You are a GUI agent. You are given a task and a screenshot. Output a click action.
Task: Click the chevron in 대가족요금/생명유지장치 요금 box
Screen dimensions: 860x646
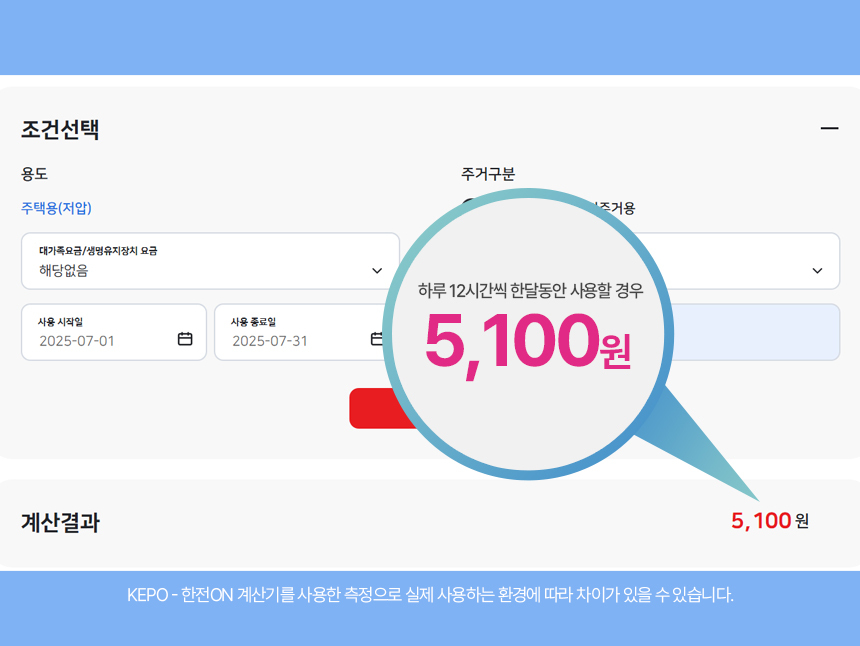point(377,270)
